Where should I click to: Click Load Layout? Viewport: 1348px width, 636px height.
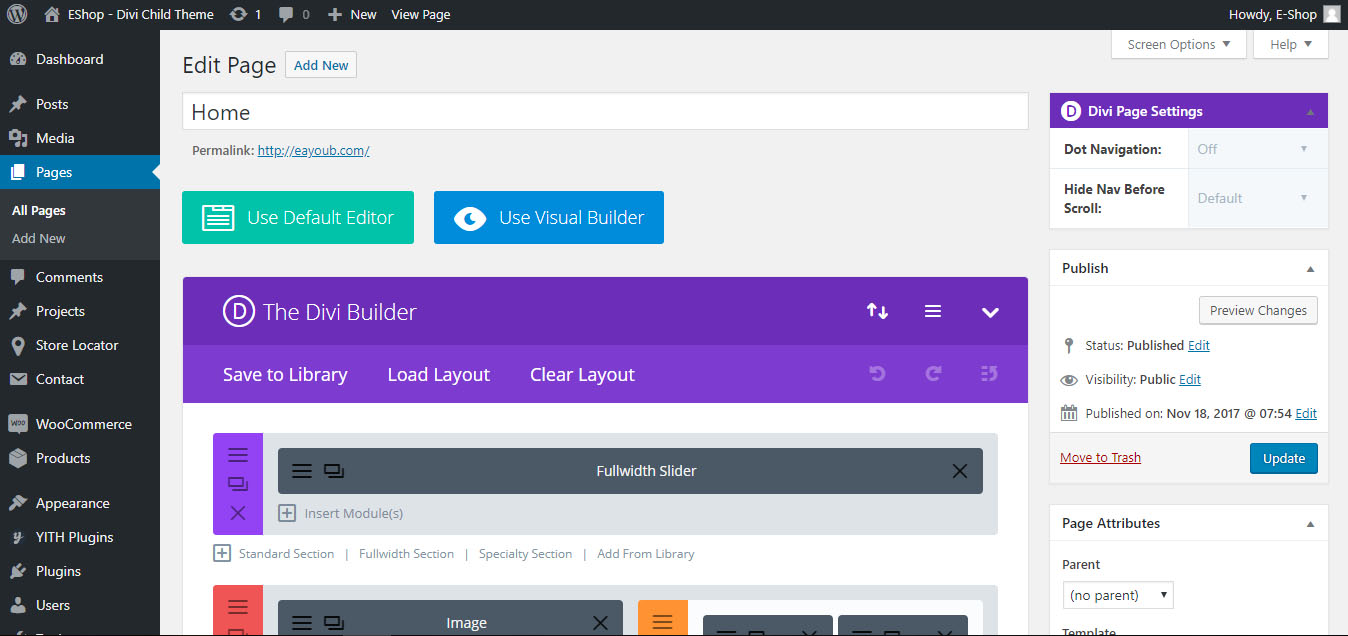(439, 374)
